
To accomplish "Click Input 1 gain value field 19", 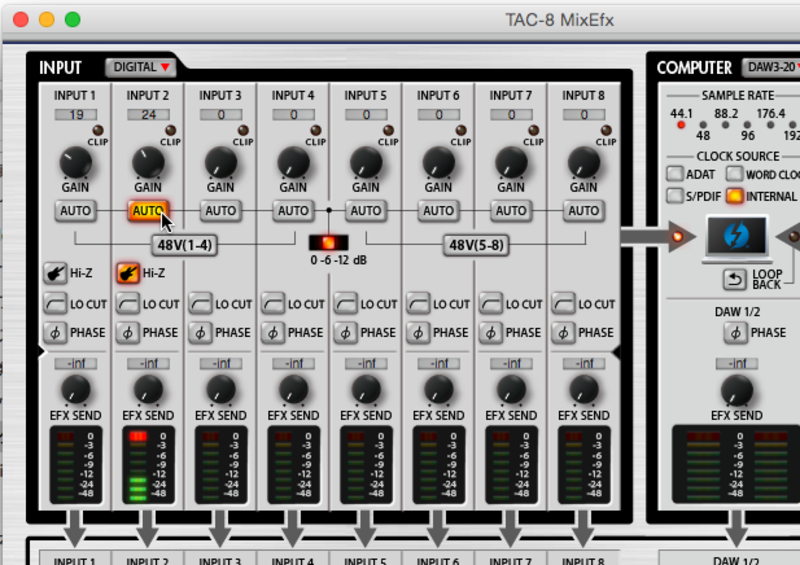I will (x=76, y=115).
